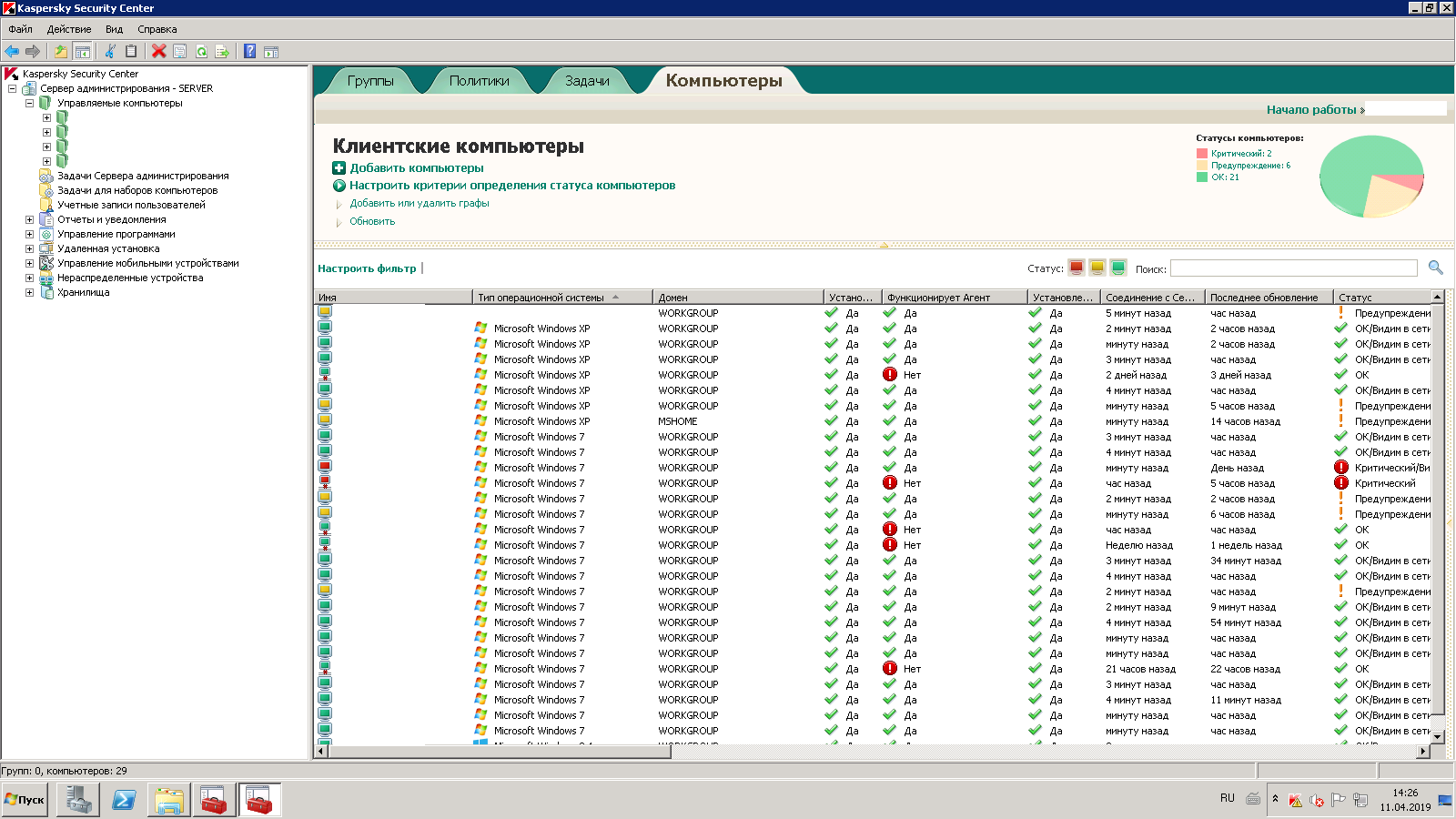Collapse the Управляемые компьютеры tree node
The width and height of the screenshot is (1456, 819).
(x=29, y=103)
